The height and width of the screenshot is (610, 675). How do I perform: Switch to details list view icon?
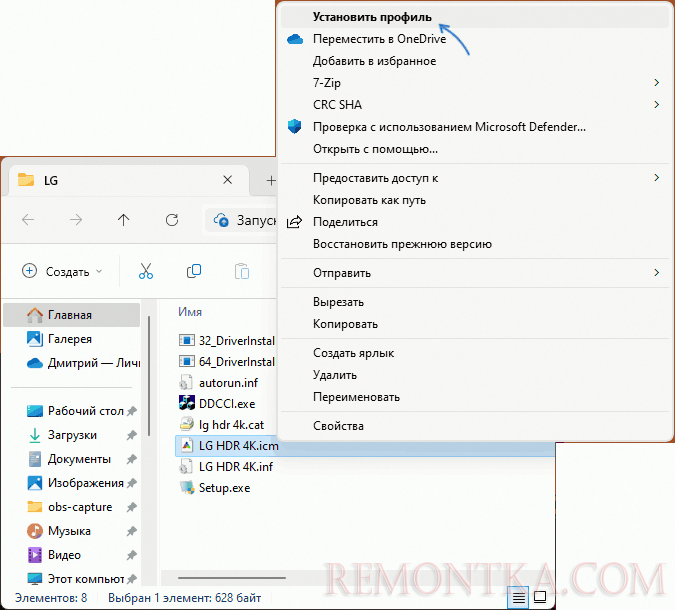tap(519, 598)
